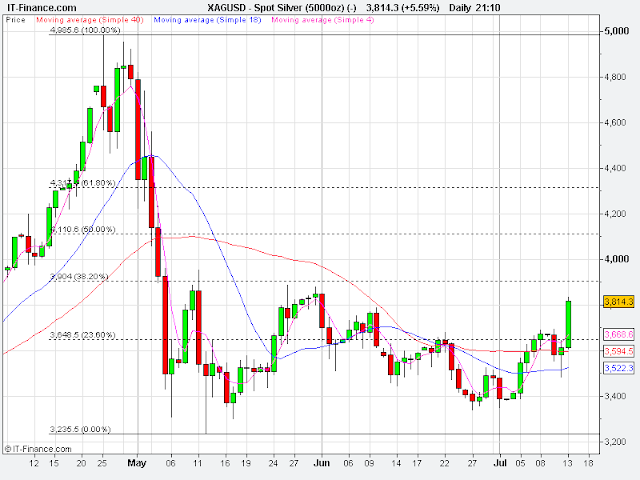Click the magenta 3,668.6 moving average tag

[619, 335]
